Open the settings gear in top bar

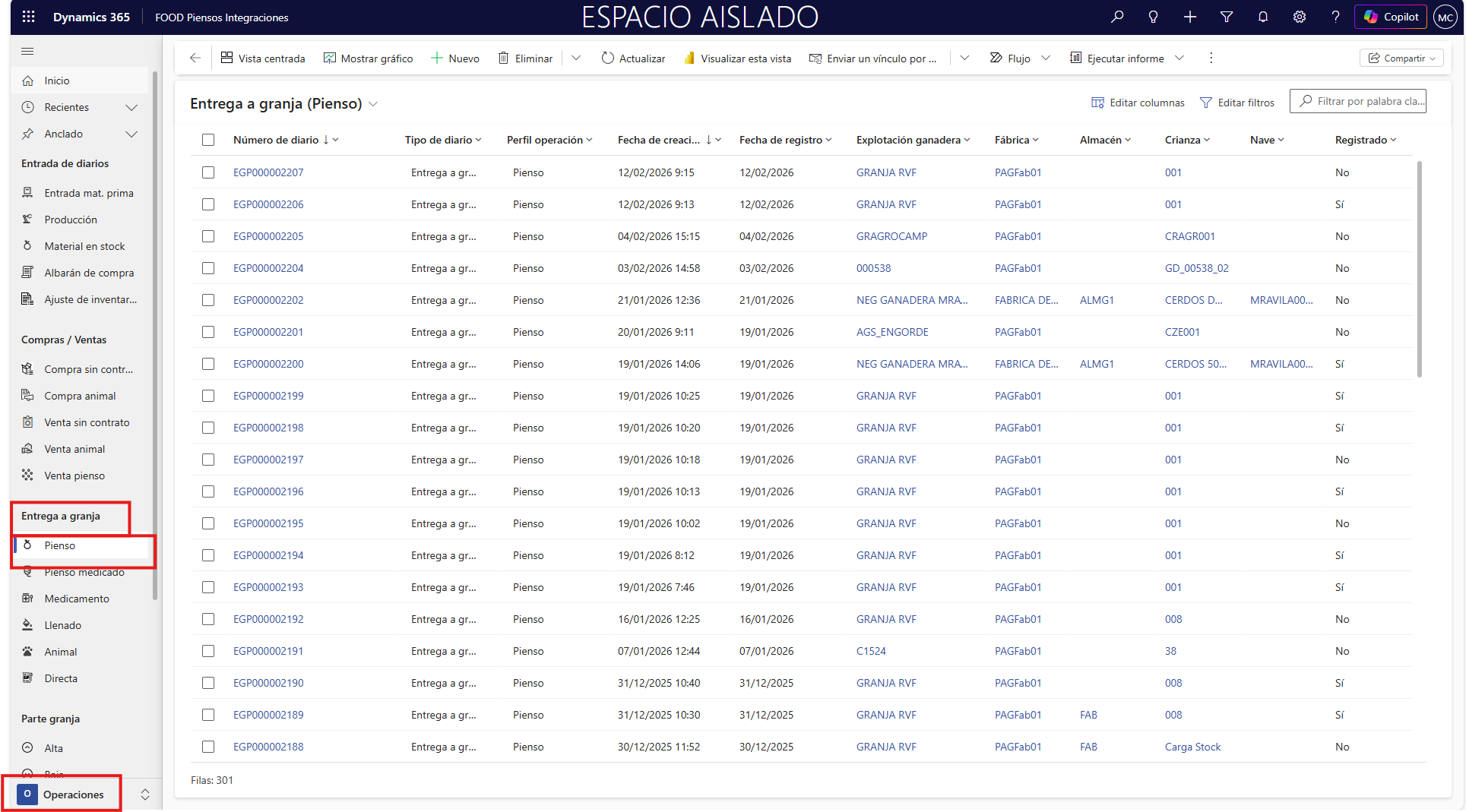point(1299,17)
